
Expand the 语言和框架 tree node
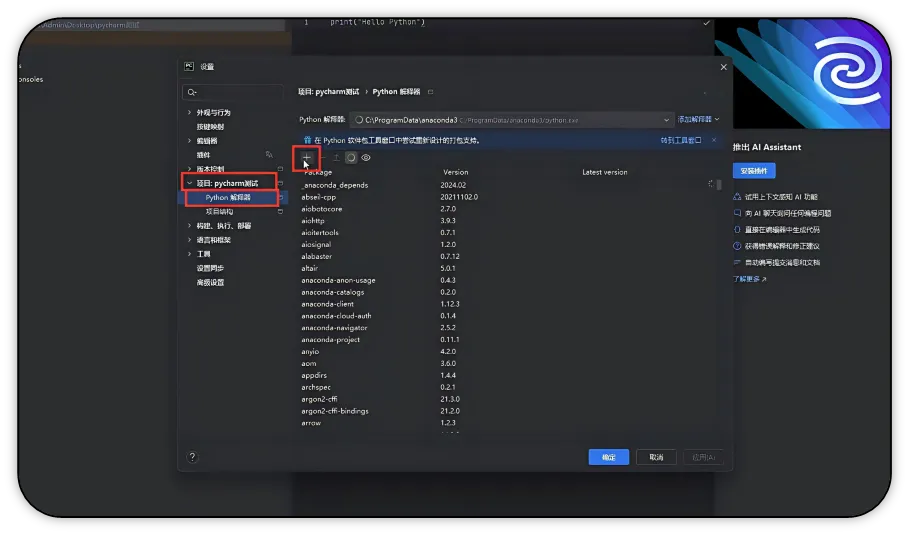coord(189,240)
